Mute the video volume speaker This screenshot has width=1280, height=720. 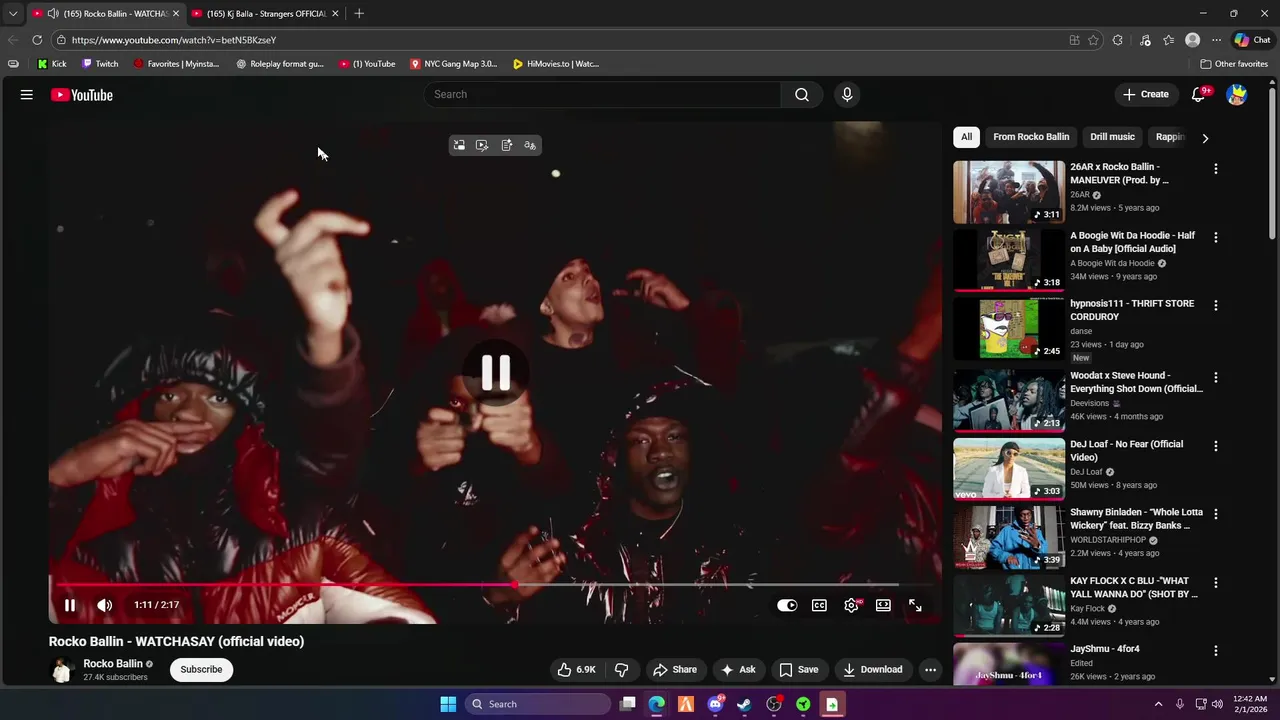pos(104,605)
